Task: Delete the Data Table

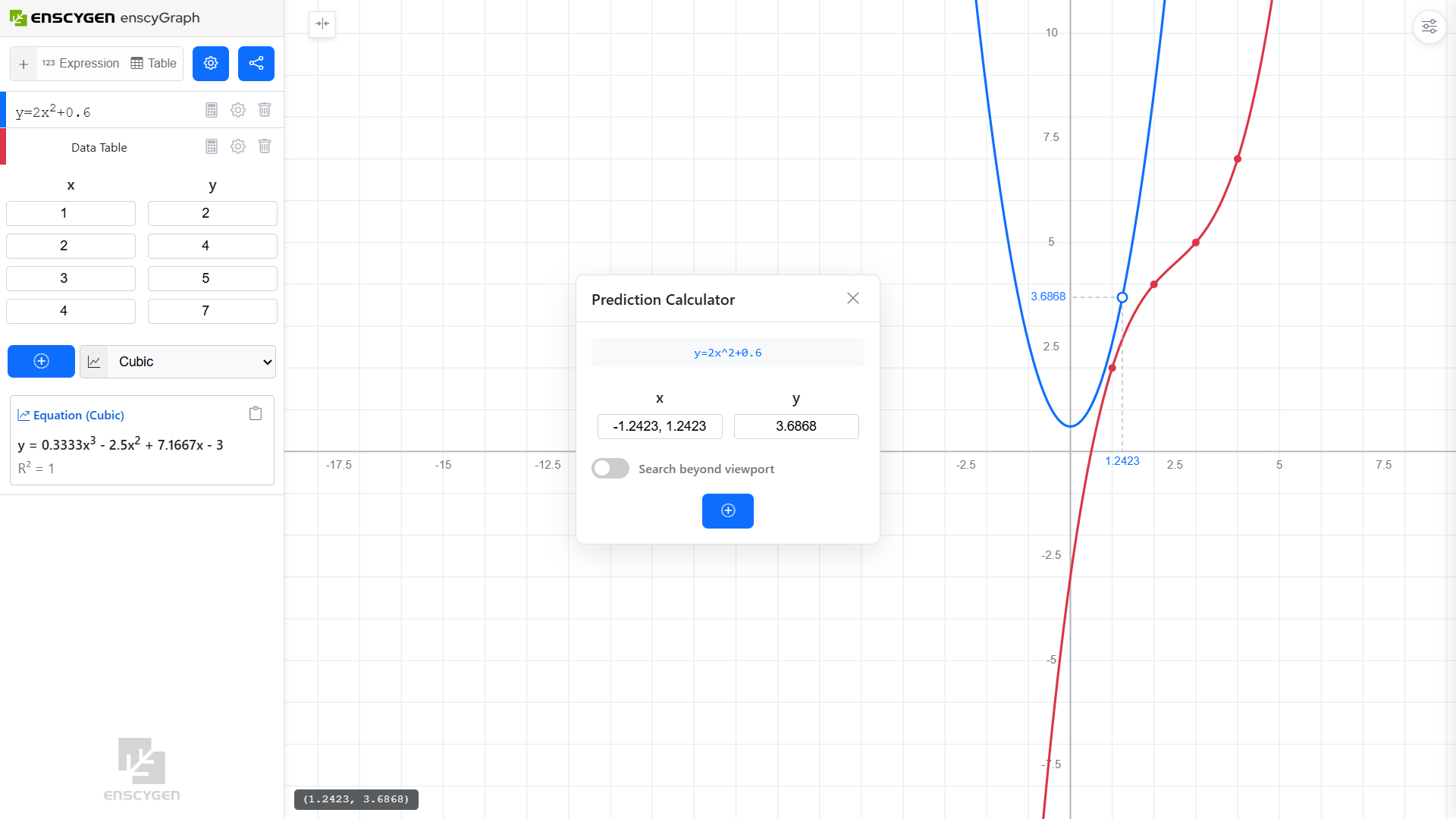Action: coord(264,146)
